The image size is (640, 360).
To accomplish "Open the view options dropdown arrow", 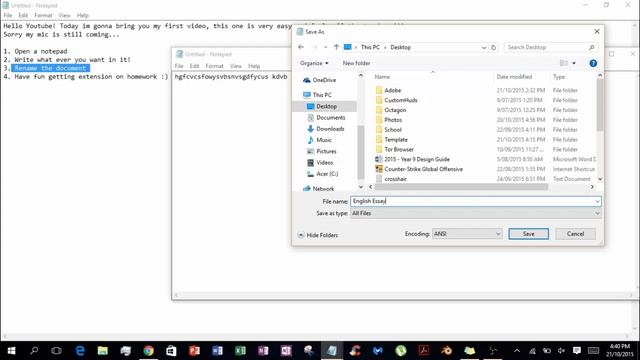I will click(574, 63).
